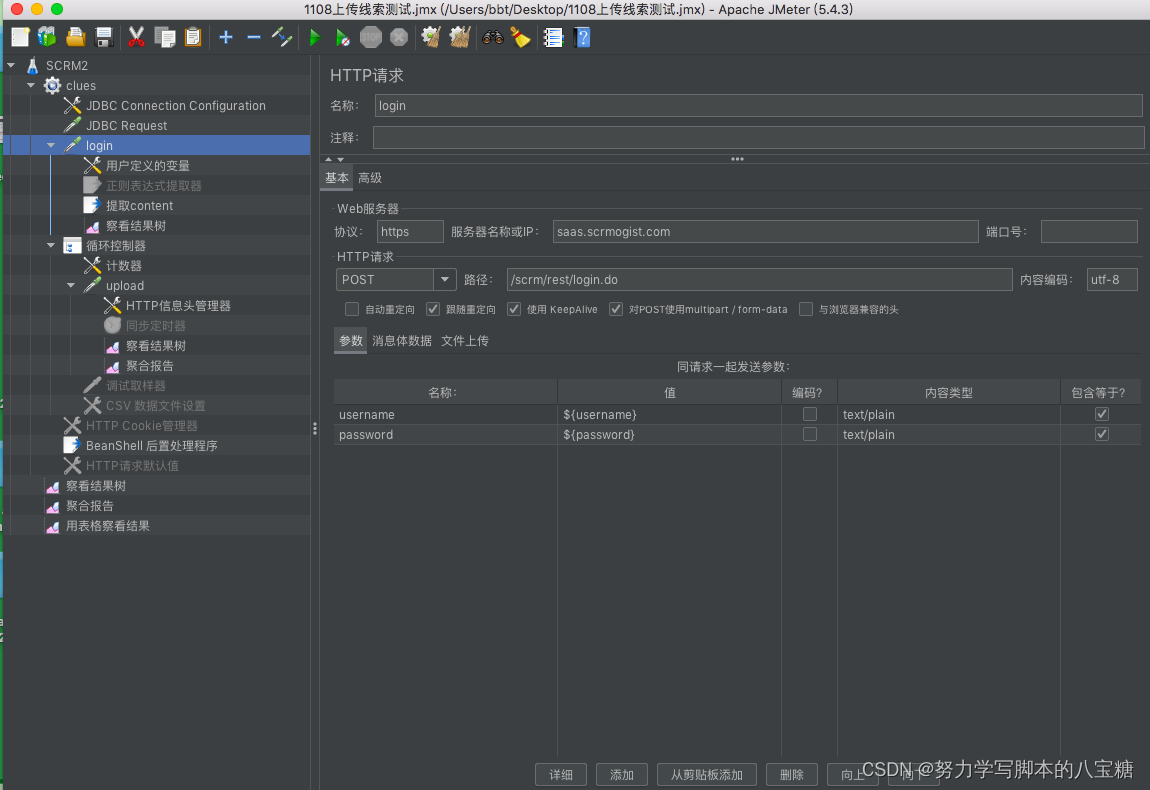Select the JDBC Request sampler
1150x790 pixels.
126,125
